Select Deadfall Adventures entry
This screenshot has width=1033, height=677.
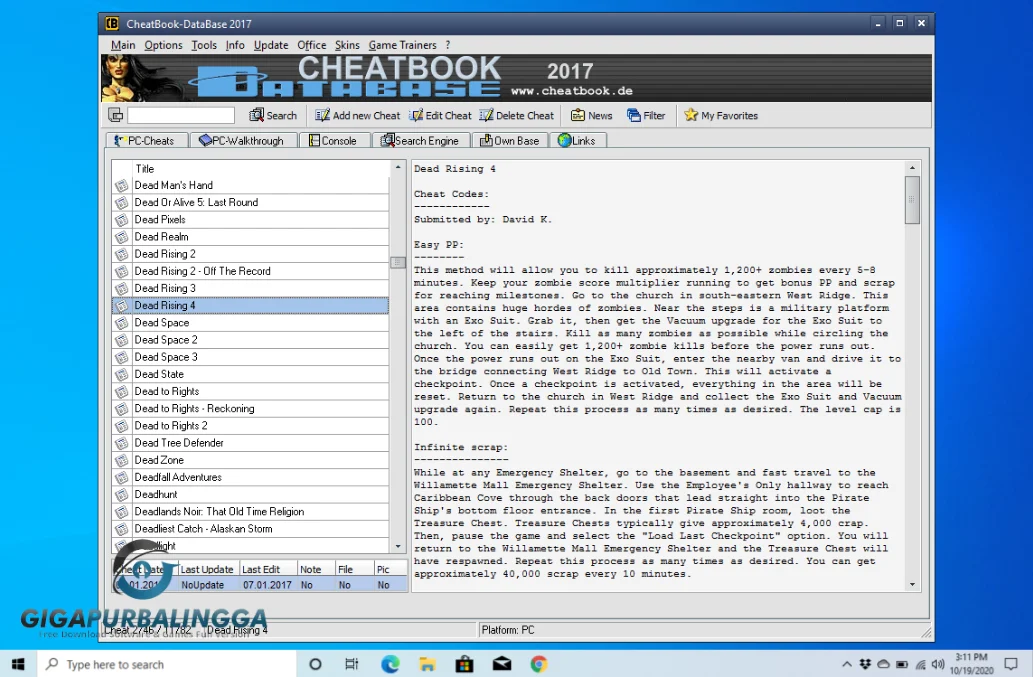tap(250, 477)
